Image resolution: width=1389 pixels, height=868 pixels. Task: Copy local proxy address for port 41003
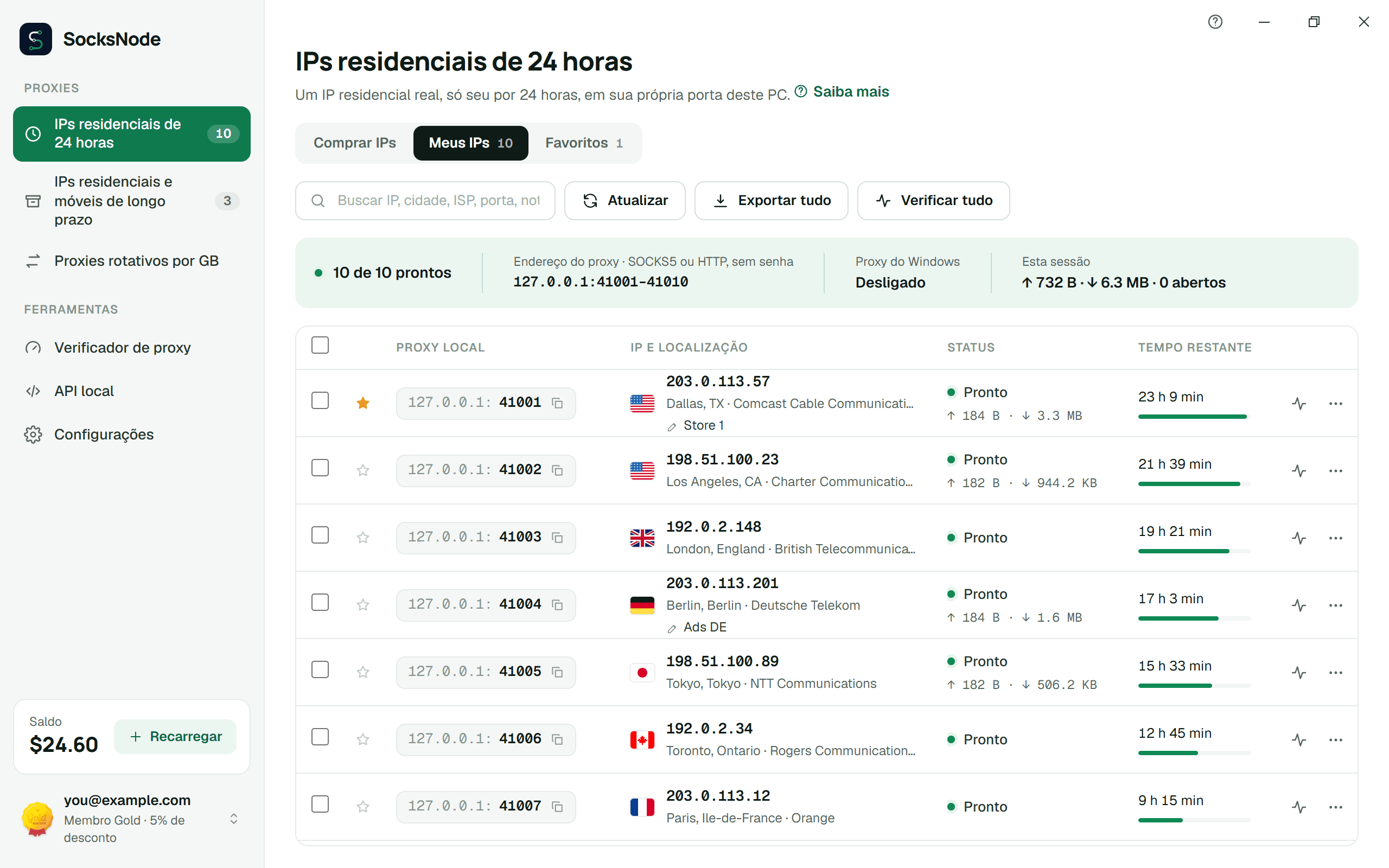point(557,537)
